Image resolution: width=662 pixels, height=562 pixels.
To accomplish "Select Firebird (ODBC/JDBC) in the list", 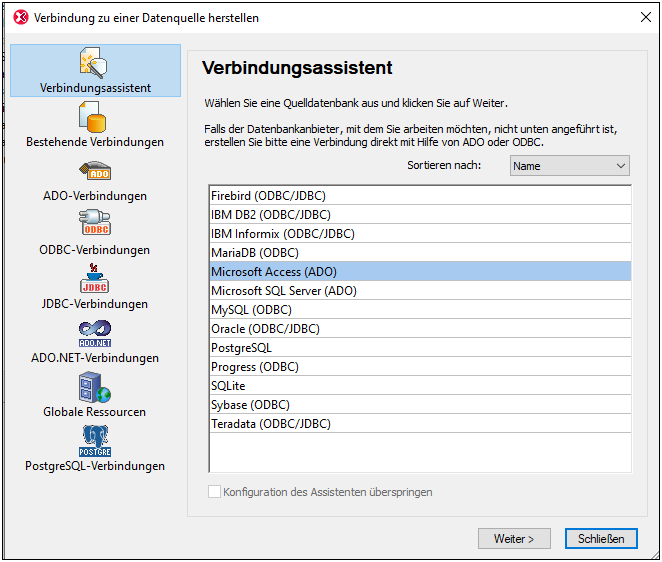I will tap(421, 195).
